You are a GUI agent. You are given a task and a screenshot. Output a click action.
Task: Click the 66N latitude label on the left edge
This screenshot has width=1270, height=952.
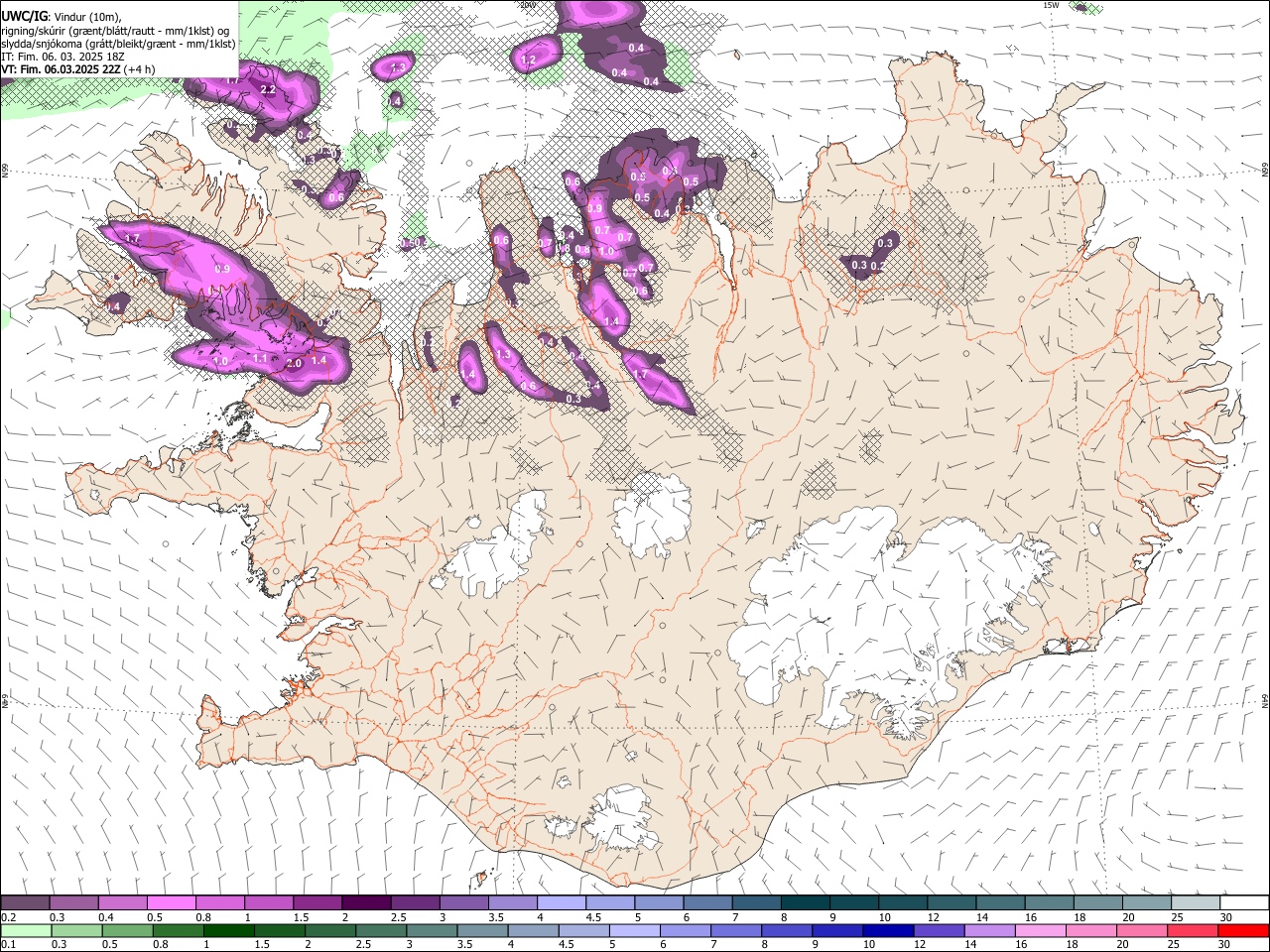[x=5, y=173]
